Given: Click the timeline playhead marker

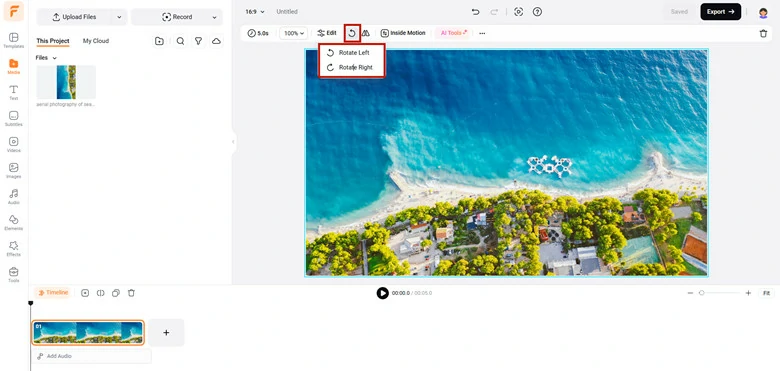Looking at the screenshot, I should [30, 303].
